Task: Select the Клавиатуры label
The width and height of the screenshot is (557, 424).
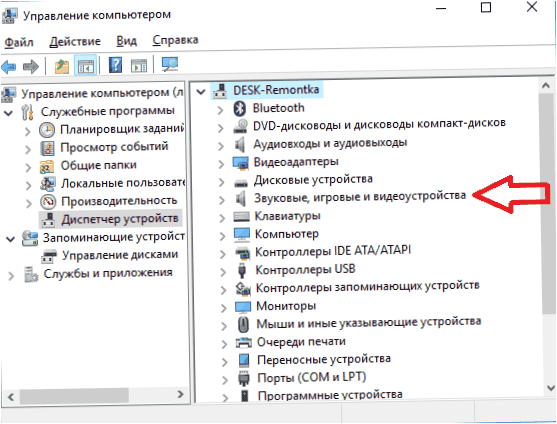Action: click(x=287, y=216)
